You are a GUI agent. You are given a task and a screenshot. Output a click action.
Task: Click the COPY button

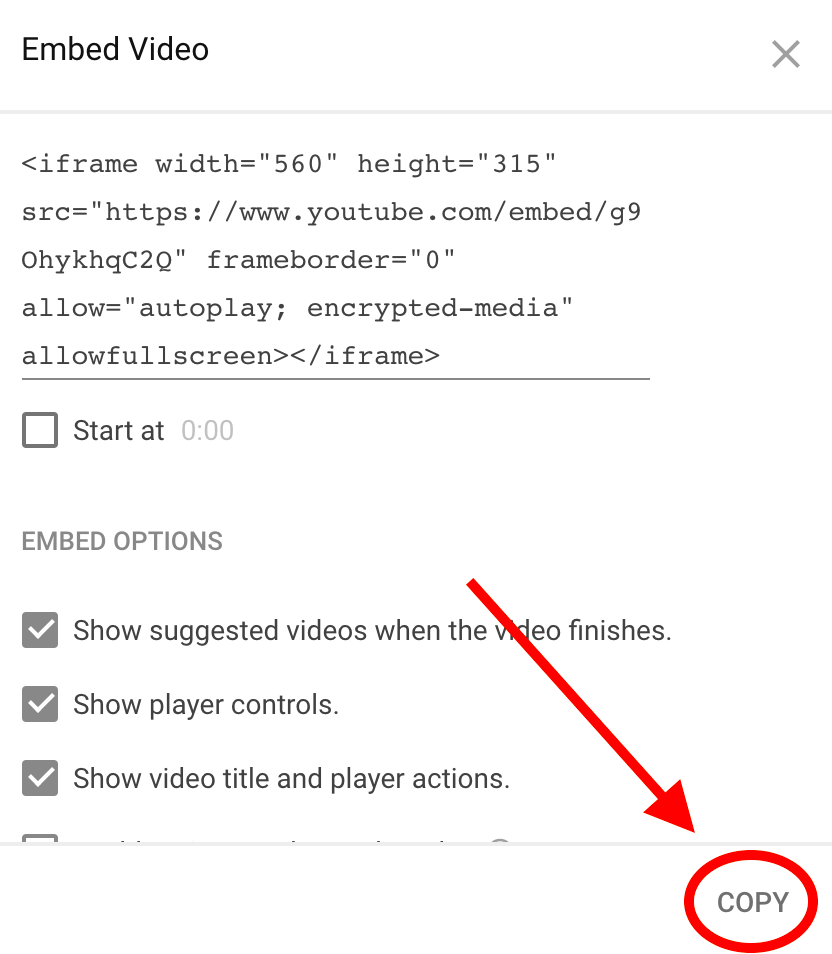click(753, 902)
